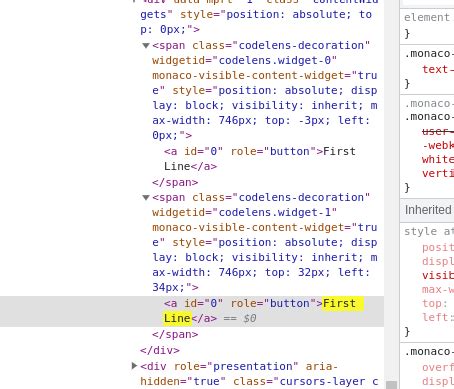Click the $0 console reference marker
The image size is (454, 389).
coord(250,319)
